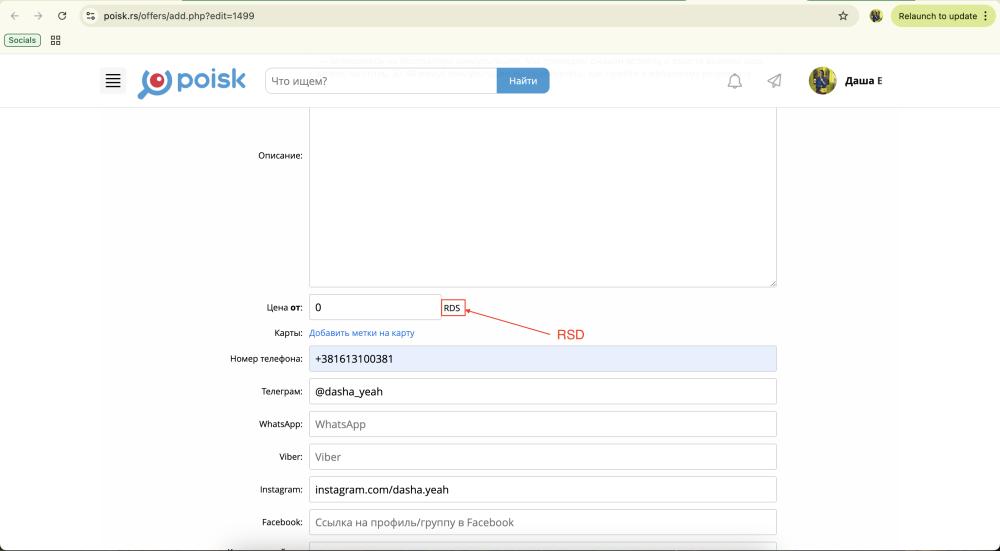Click the Facebook profile link field
The width and height of the screenshot is (1000, 551).
(542, 522)
